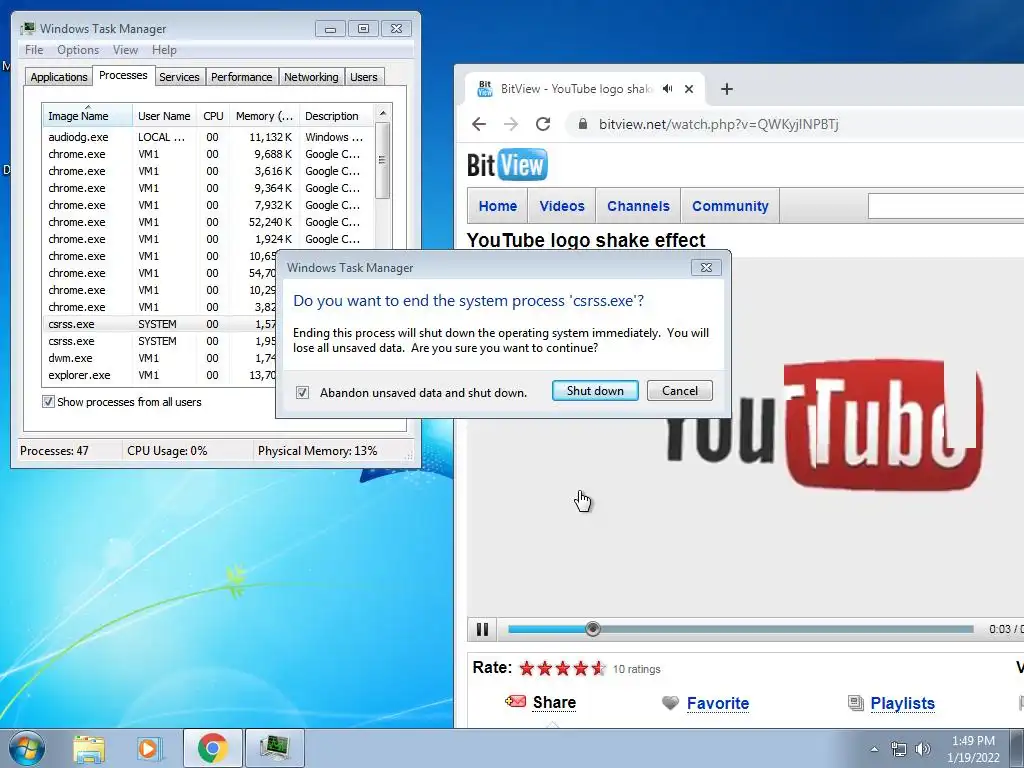Select csrss.exe row below the highlighted one

point(159,341)
